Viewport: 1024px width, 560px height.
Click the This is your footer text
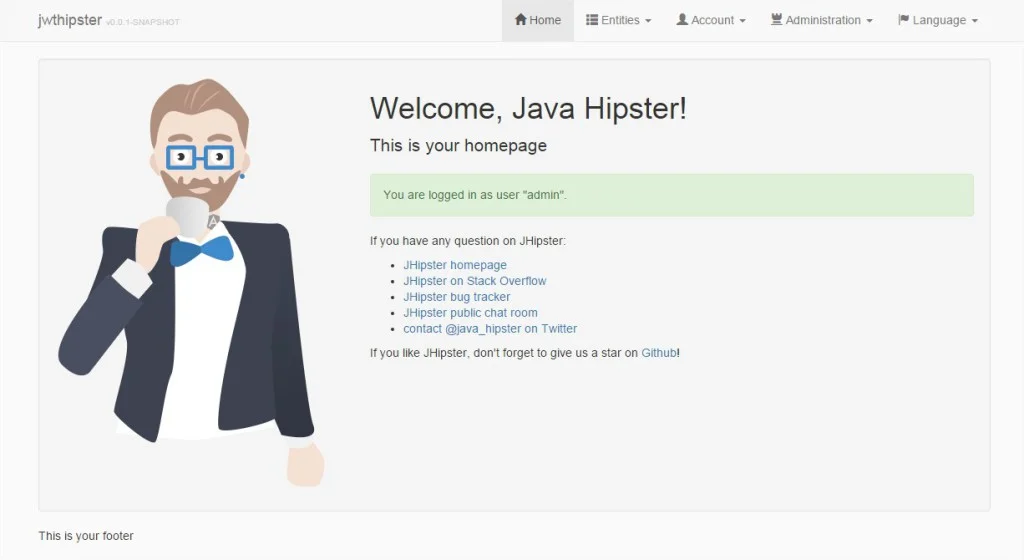[x=86, y=536]
